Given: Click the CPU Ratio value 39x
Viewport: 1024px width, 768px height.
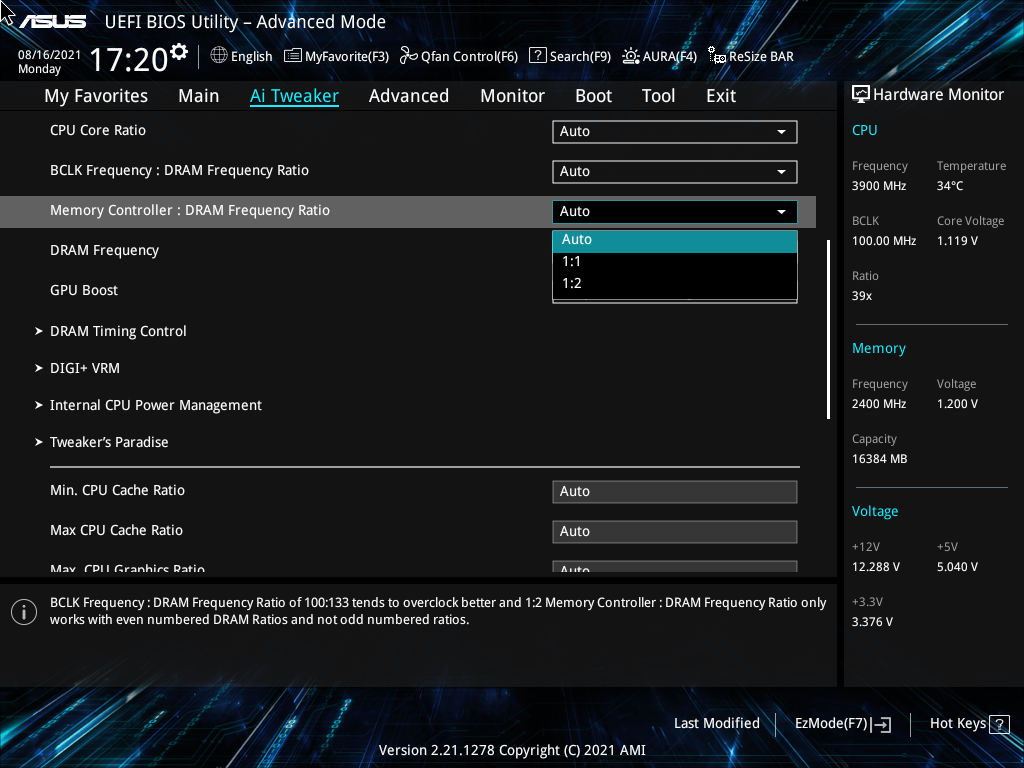Looking at the screenshot, I should (x=862, y=296).
